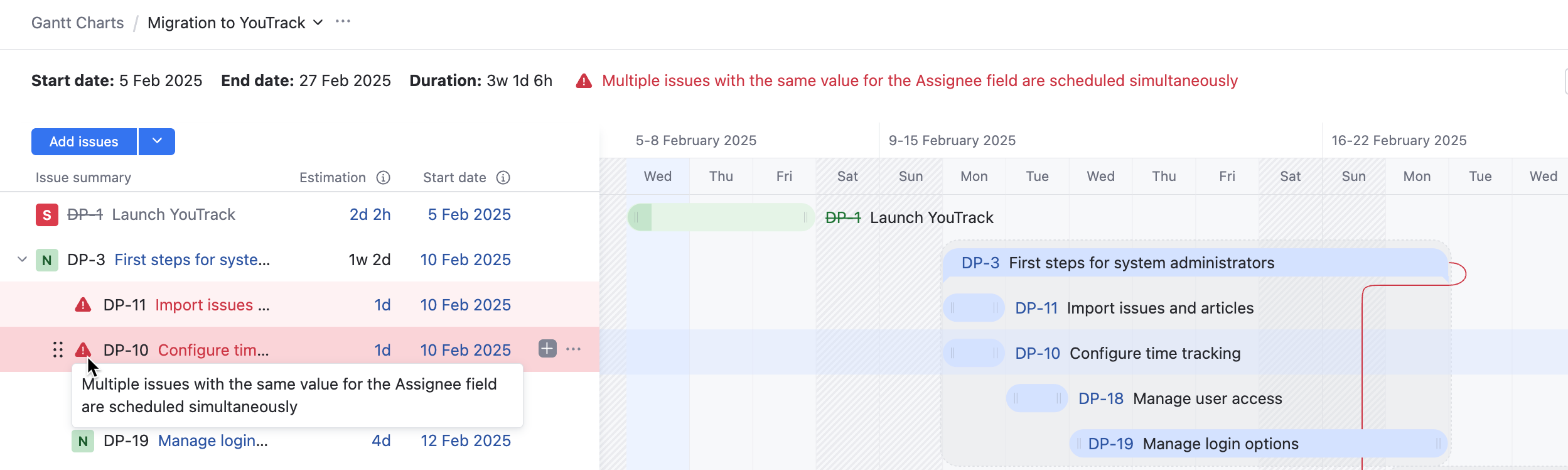Click the plus icon on DP-10 row
The width and height of the screenshot is (1568, 470).
click(547, 349)
